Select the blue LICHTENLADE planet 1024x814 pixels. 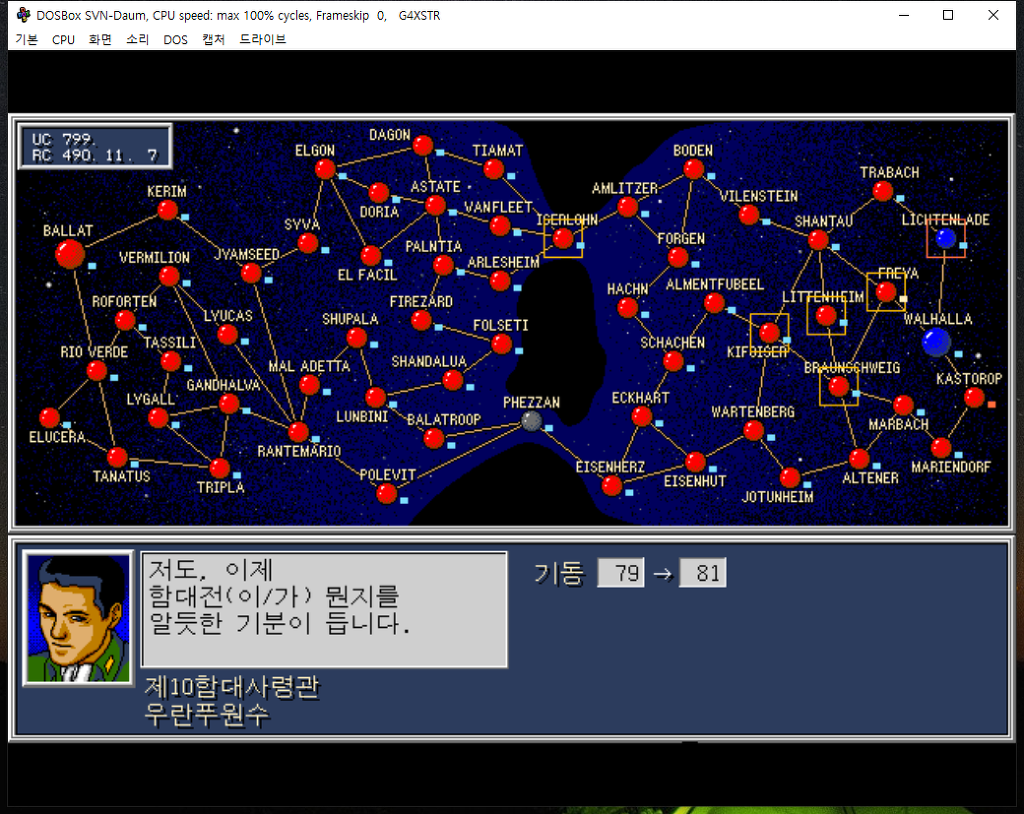(x=946, y=238)
